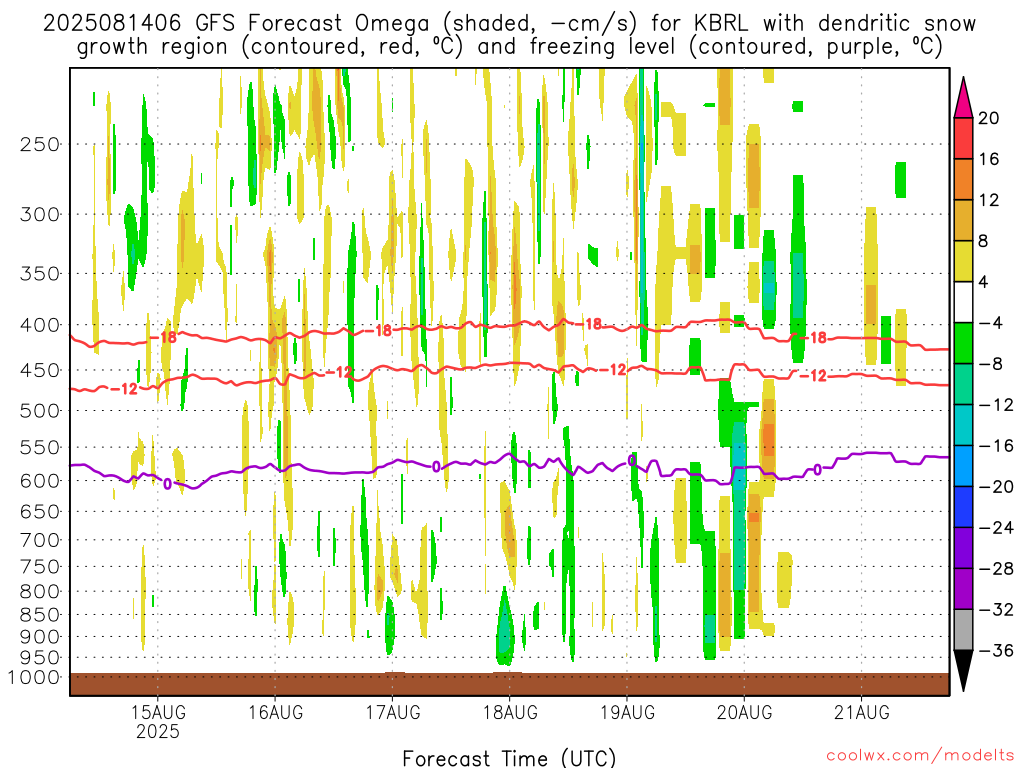Click the 16AUG date label
Screen dimensions: 1024x768
pos(275,712)
